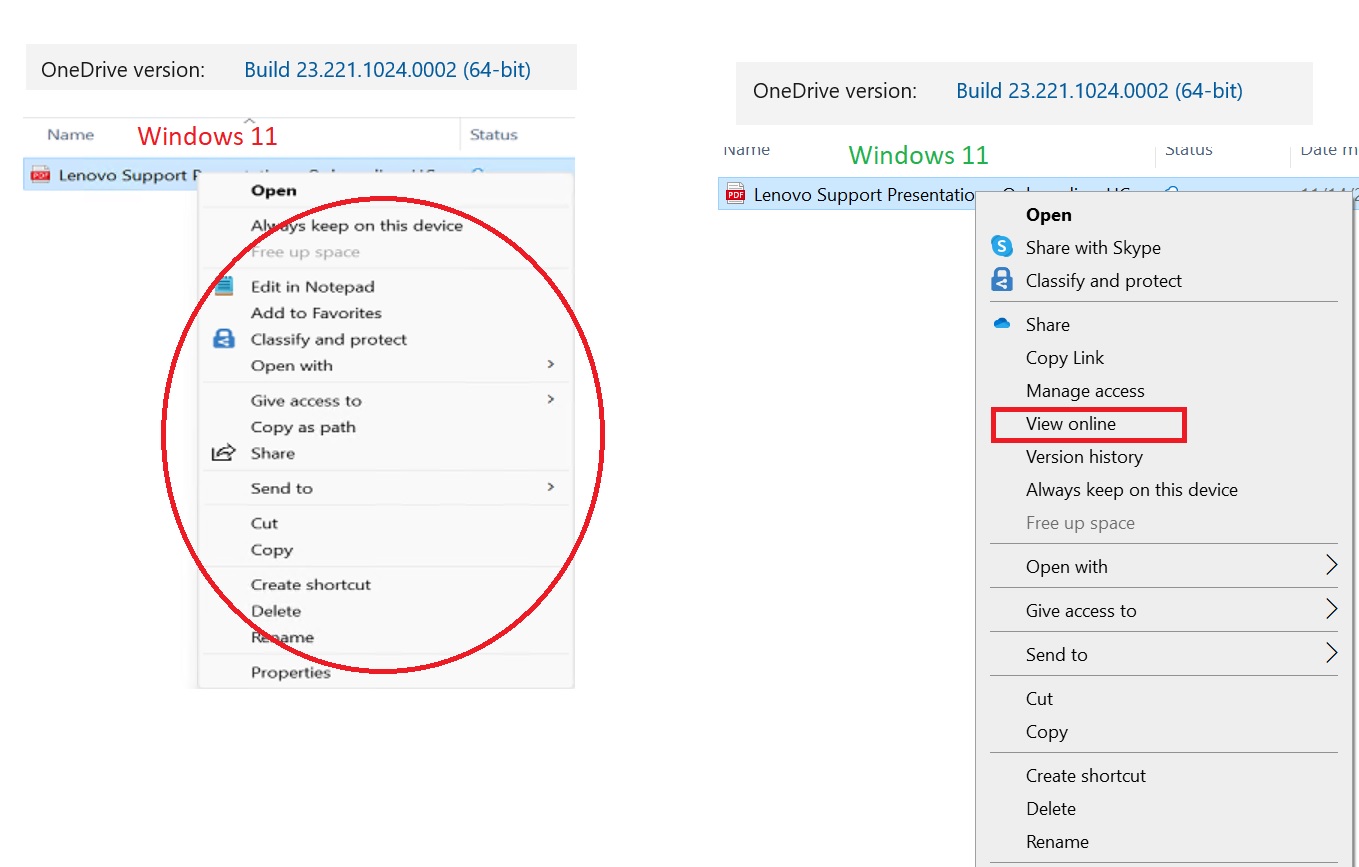This screenshot has width=1359, height=867.
Task: Select Lenovo Support Presentation file name in right-hand list
Action: (865, 195)
